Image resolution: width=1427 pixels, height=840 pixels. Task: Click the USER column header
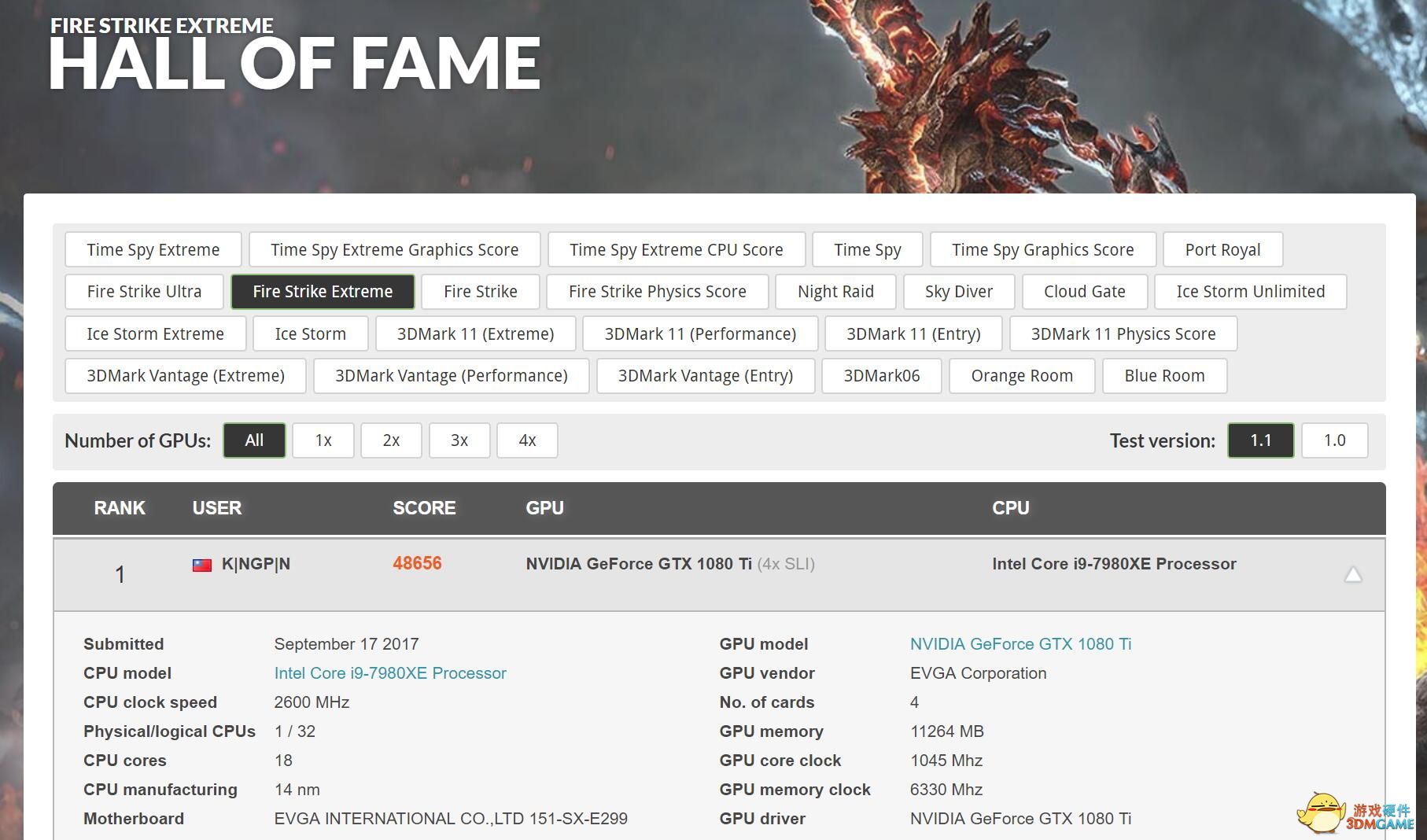(217, 508)
